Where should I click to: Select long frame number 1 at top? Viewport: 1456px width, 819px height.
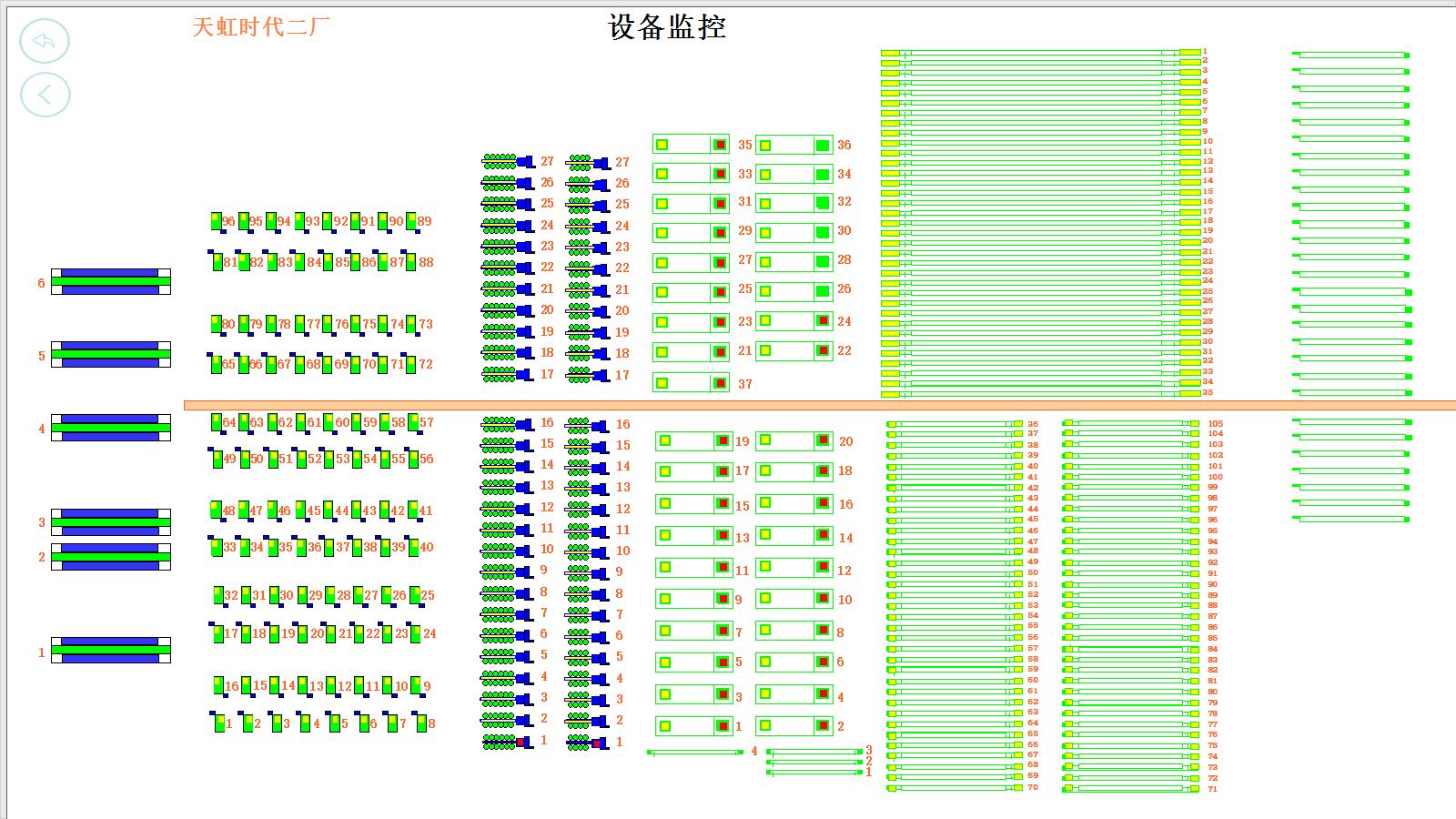pos(1040,53)
